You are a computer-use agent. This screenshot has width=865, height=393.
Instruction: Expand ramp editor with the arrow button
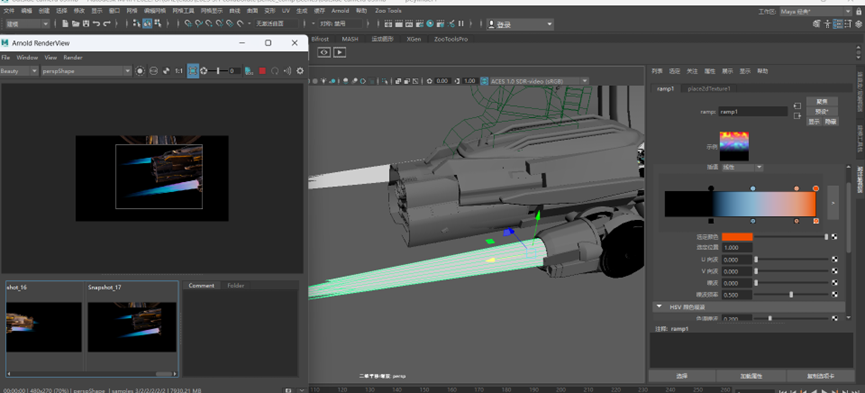[x=833, y=203]
